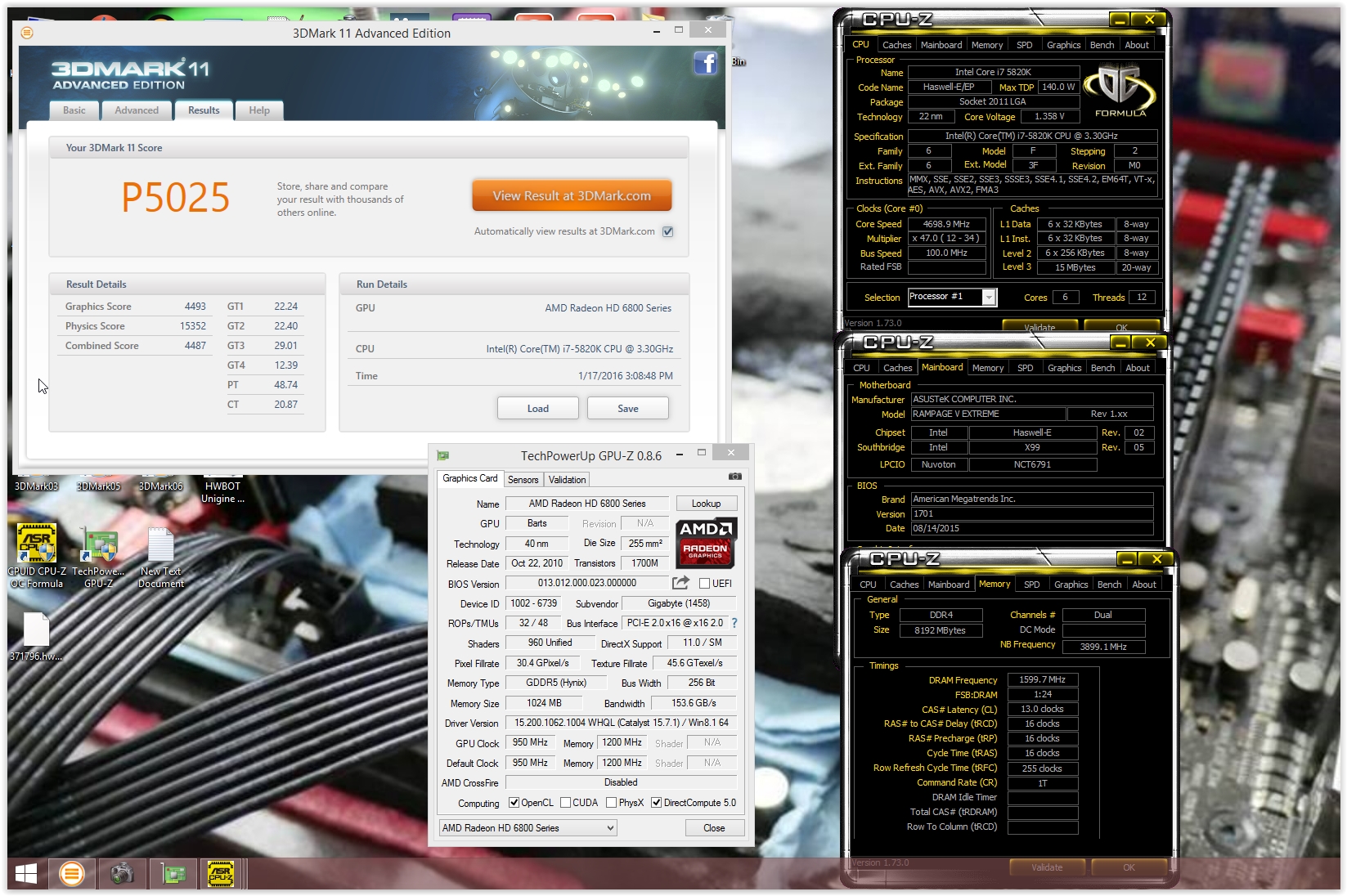
Task: Open CPUID CPU-Z OC Formula desktop shortcut
Action: pos(37,556)
